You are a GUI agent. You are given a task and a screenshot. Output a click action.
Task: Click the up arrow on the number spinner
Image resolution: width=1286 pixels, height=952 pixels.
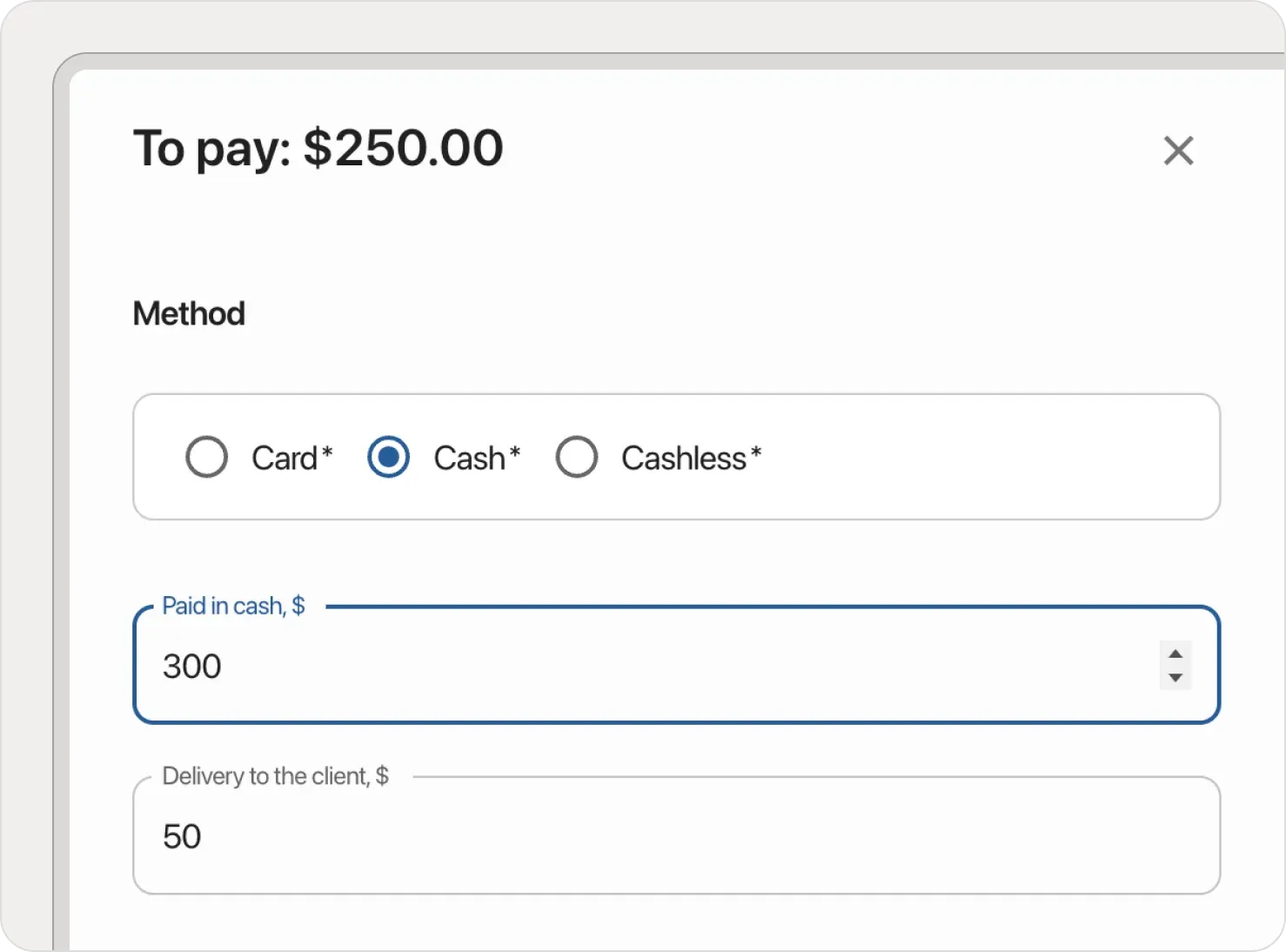1175,653
